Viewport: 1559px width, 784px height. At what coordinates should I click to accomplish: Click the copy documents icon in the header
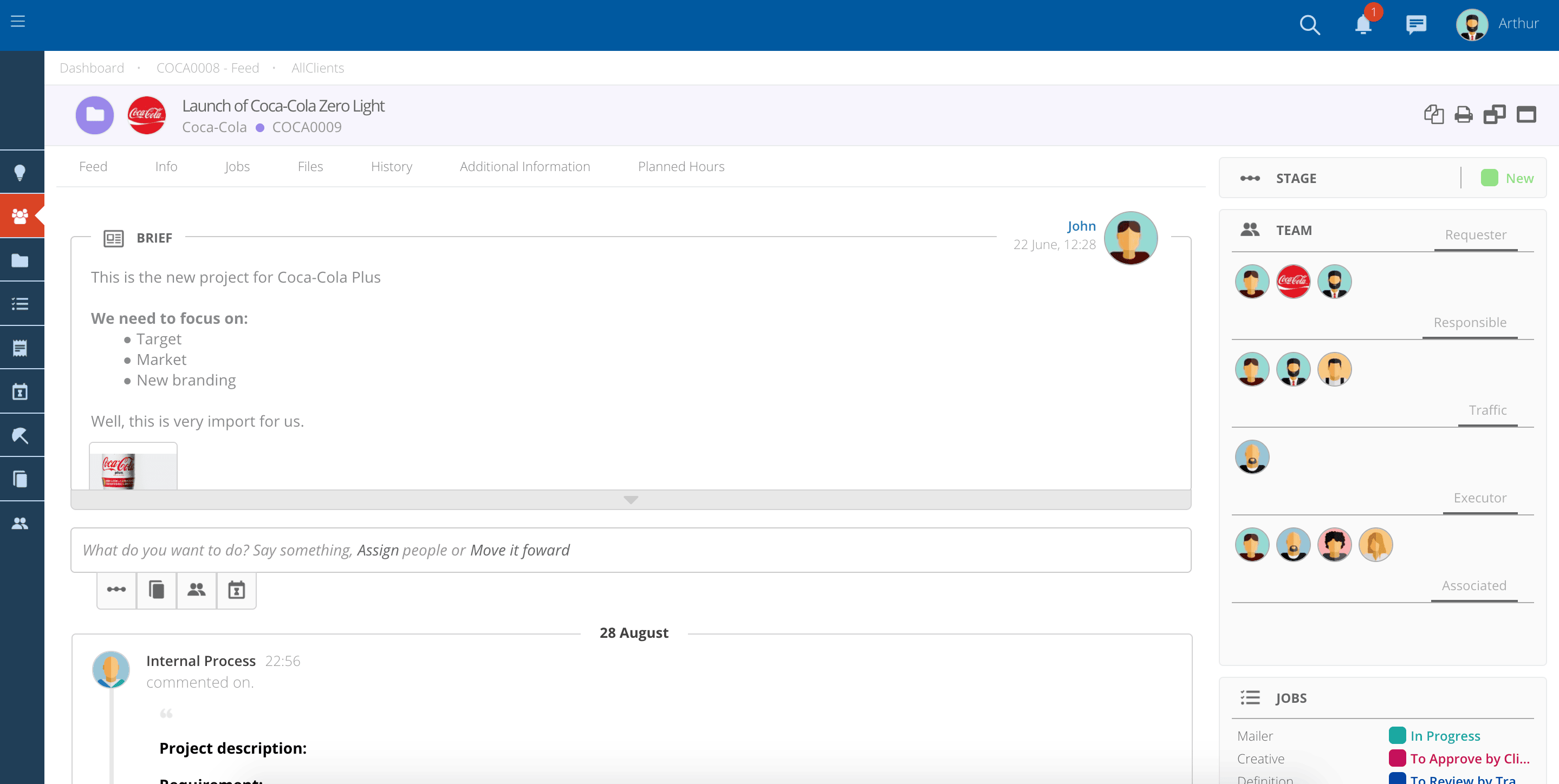[1433, 114]
